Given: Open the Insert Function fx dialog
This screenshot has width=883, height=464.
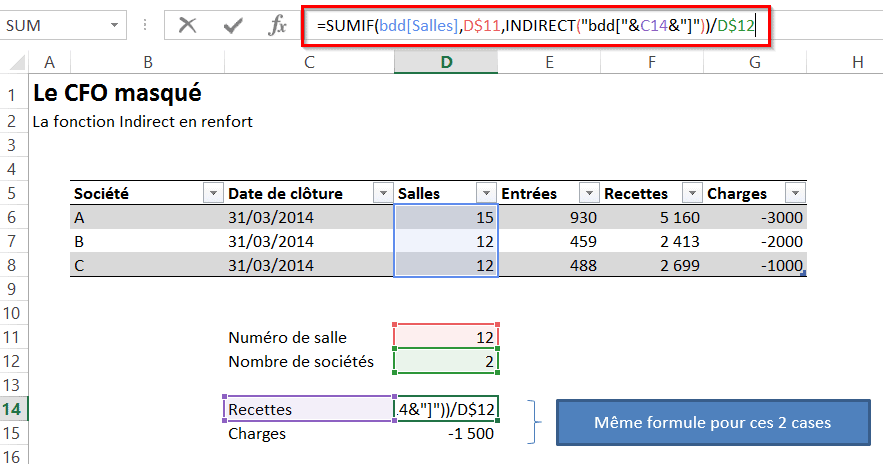Looking at the screenshot, I should [x=277, y=25].
